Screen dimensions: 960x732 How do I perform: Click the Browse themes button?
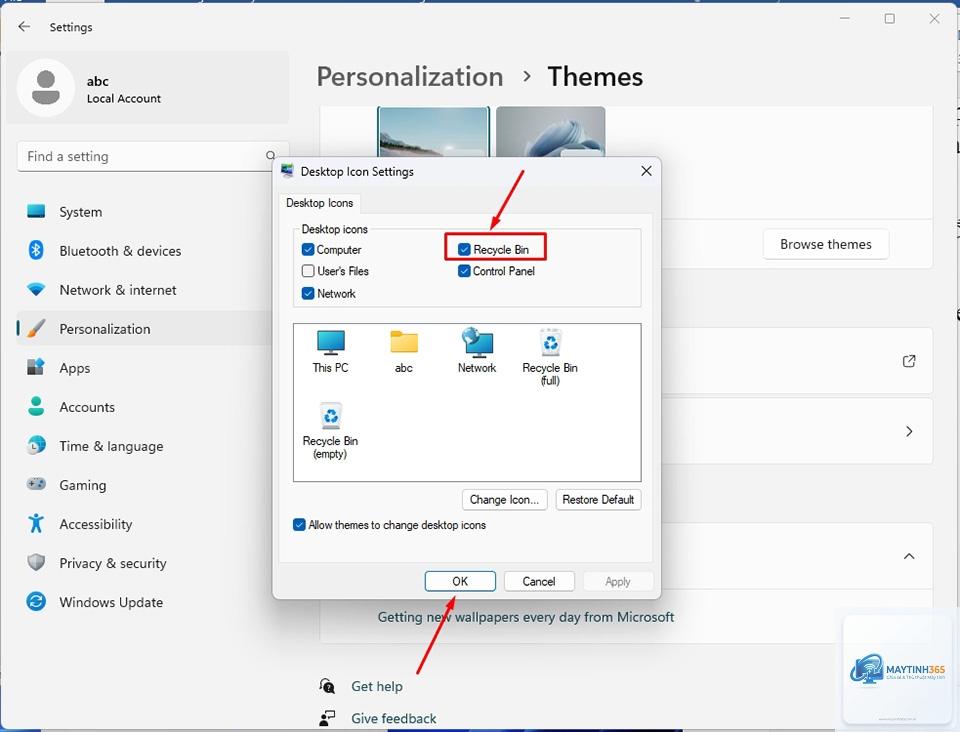[826, 244]
